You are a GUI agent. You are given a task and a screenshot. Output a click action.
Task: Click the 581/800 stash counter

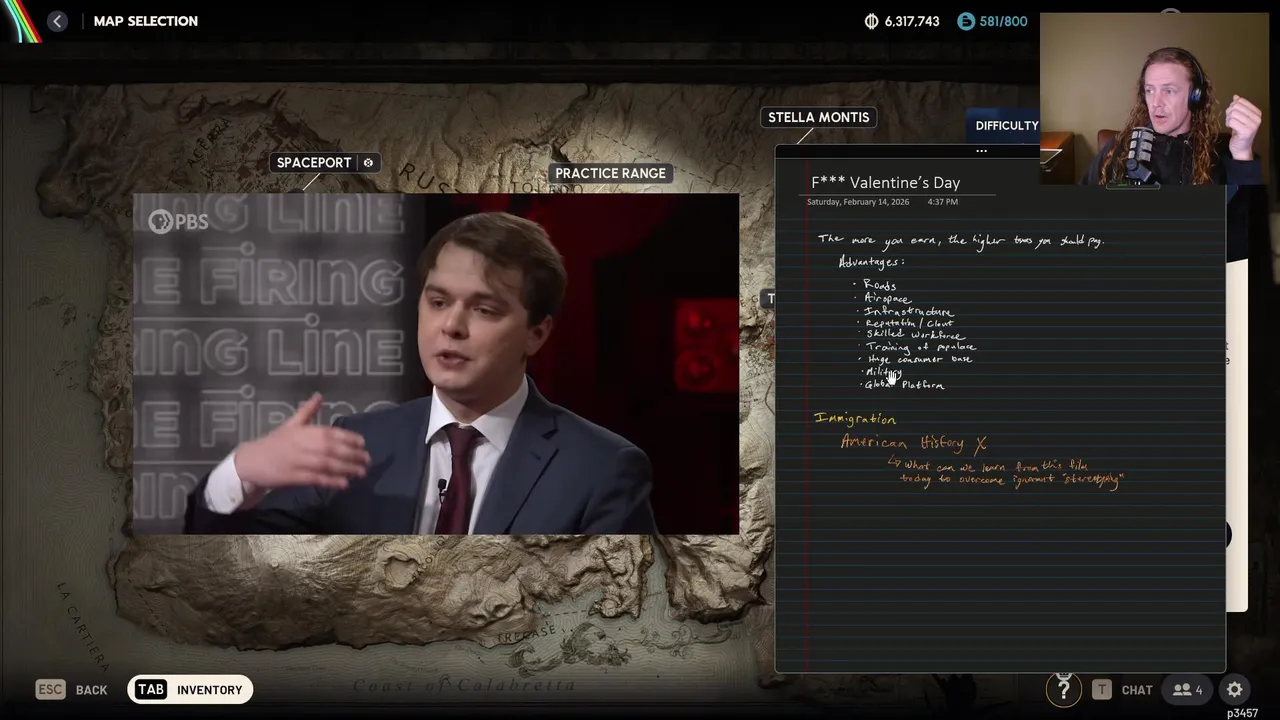click(x=1003, y=21)
